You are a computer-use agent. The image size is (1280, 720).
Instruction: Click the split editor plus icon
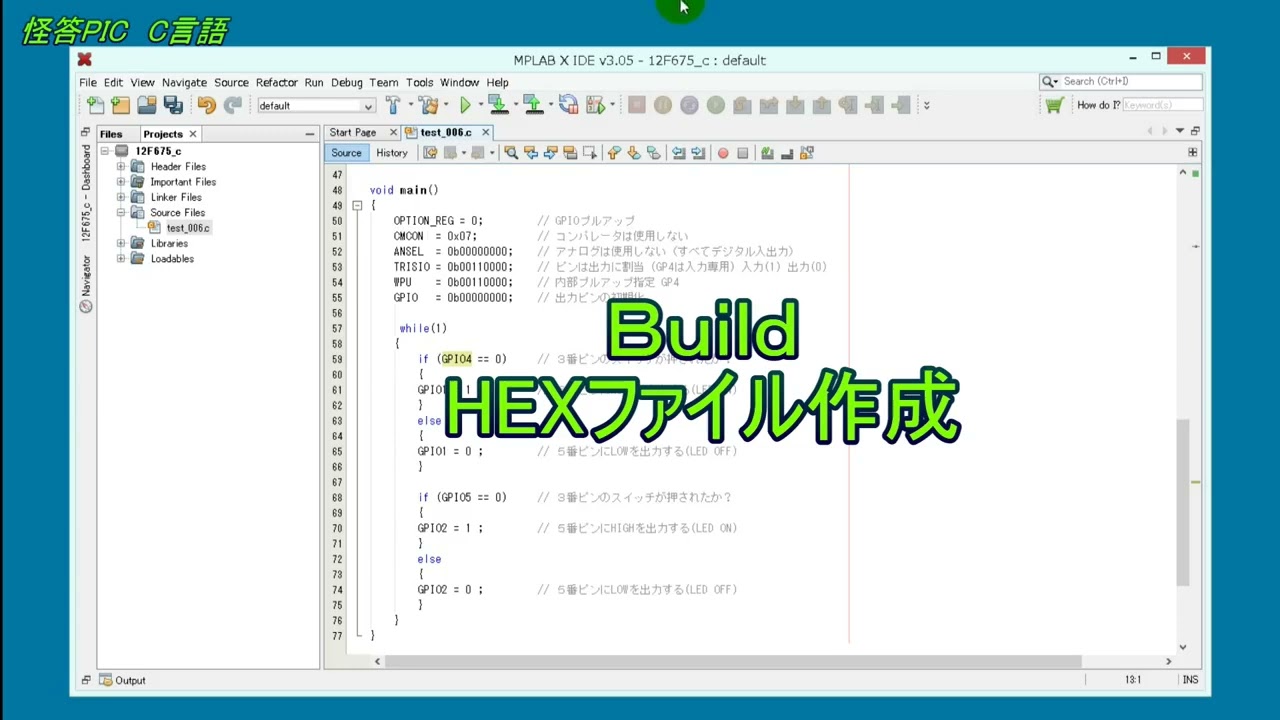point(1192,153)
